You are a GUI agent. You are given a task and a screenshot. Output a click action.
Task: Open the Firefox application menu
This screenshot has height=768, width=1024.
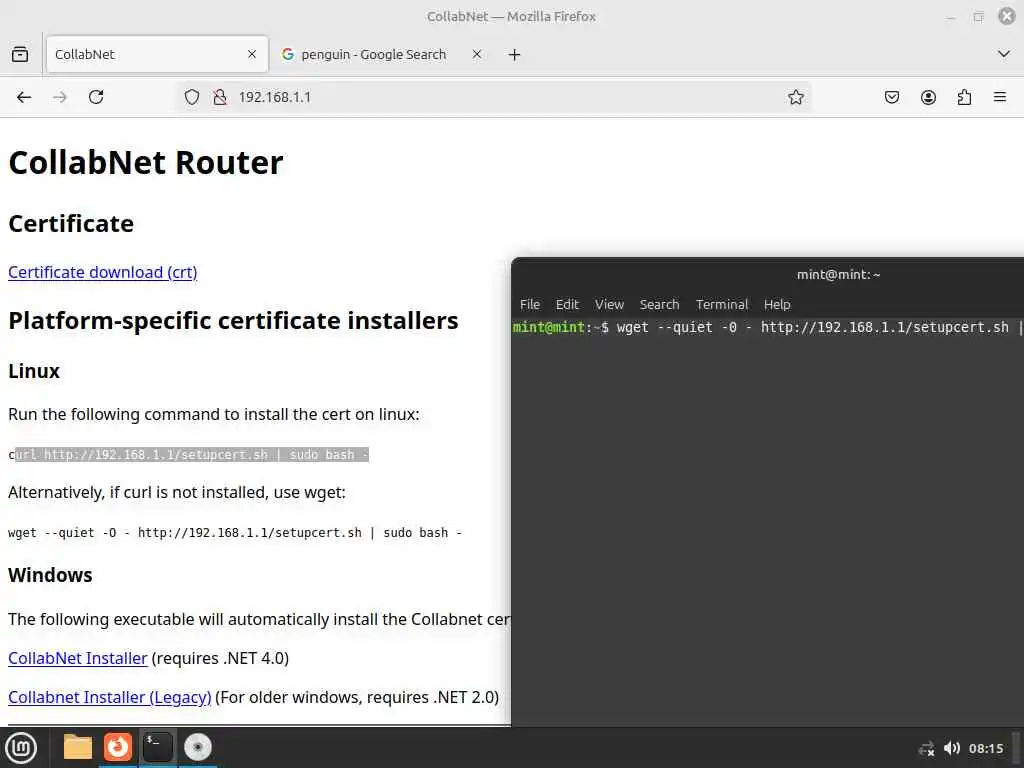pos(1000,97)
